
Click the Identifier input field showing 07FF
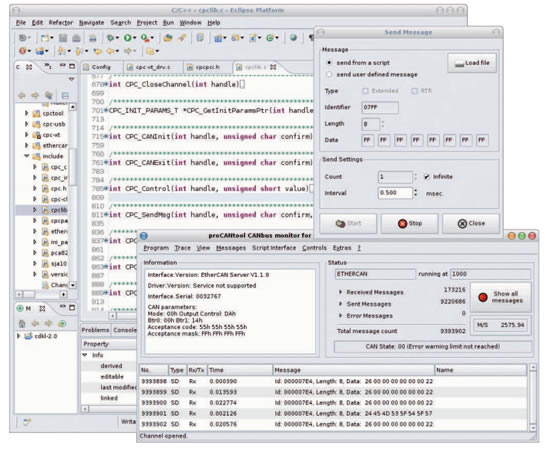pos(380,107)
